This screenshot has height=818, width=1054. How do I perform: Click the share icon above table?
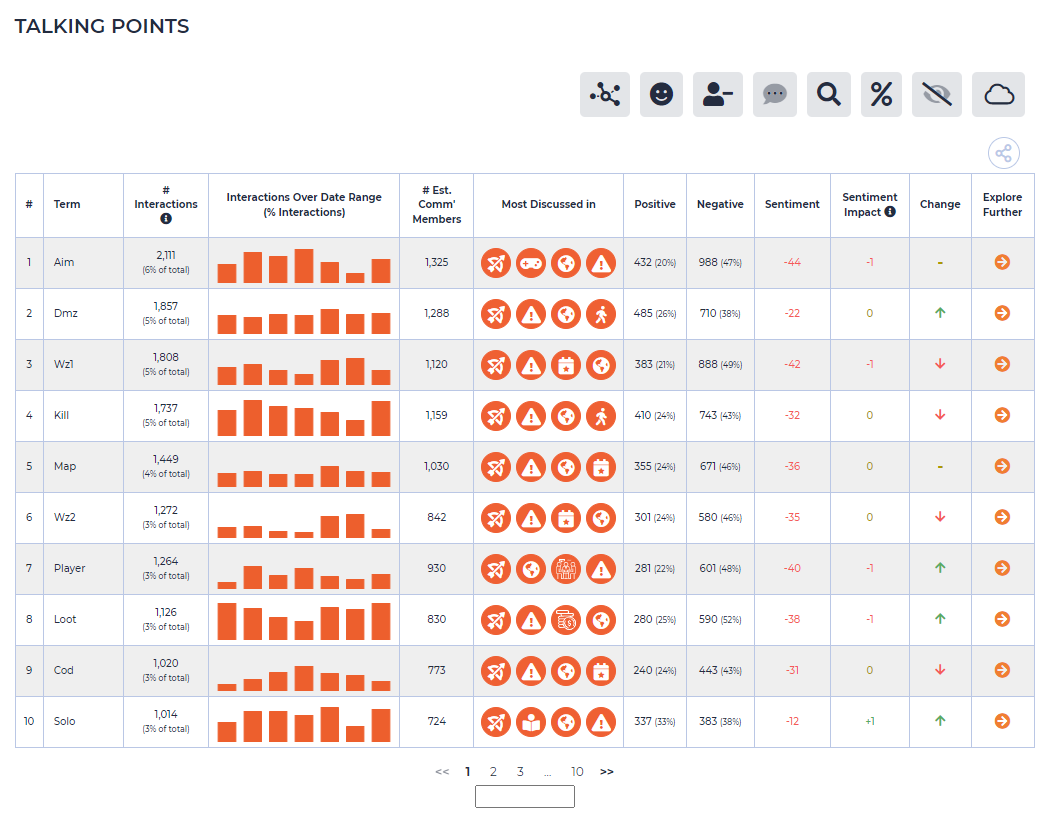1004,153
